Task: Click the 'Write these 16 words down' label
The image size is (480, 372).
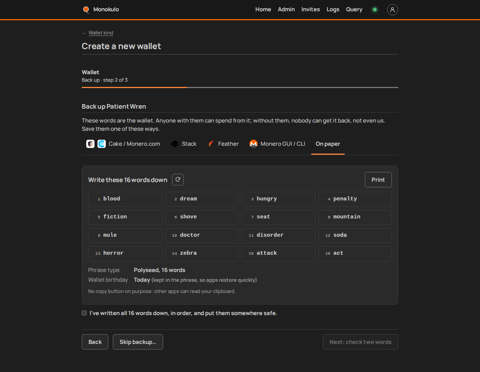Action: pyautogui.click(x=128, y=180)
